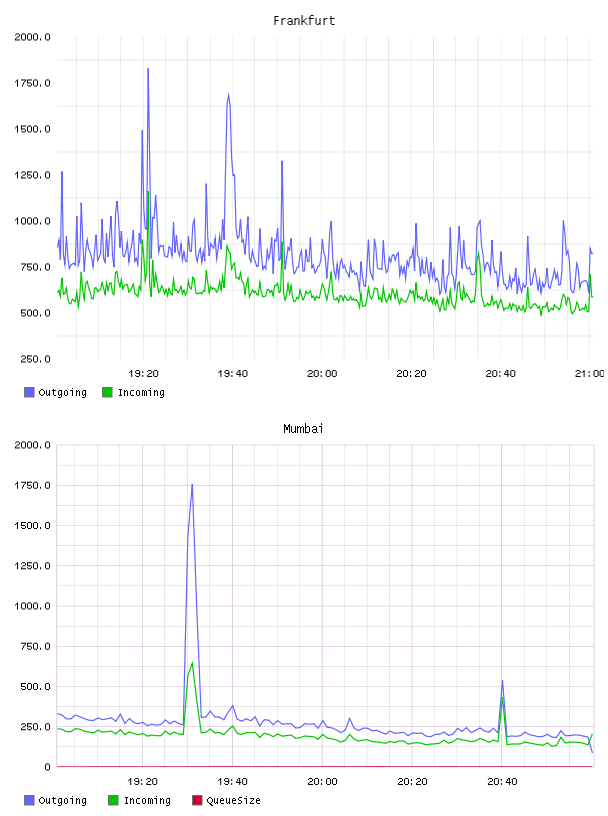Image resolution: width=608 pixels, height=816 pixels.
Task: Click the small Mumbai outgoing spike at 20:40
Action: pyautogui.click(x=502, y=681)
